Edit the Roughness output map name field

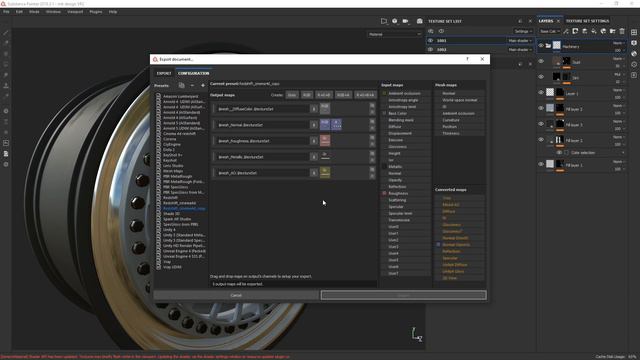[263, 141]
